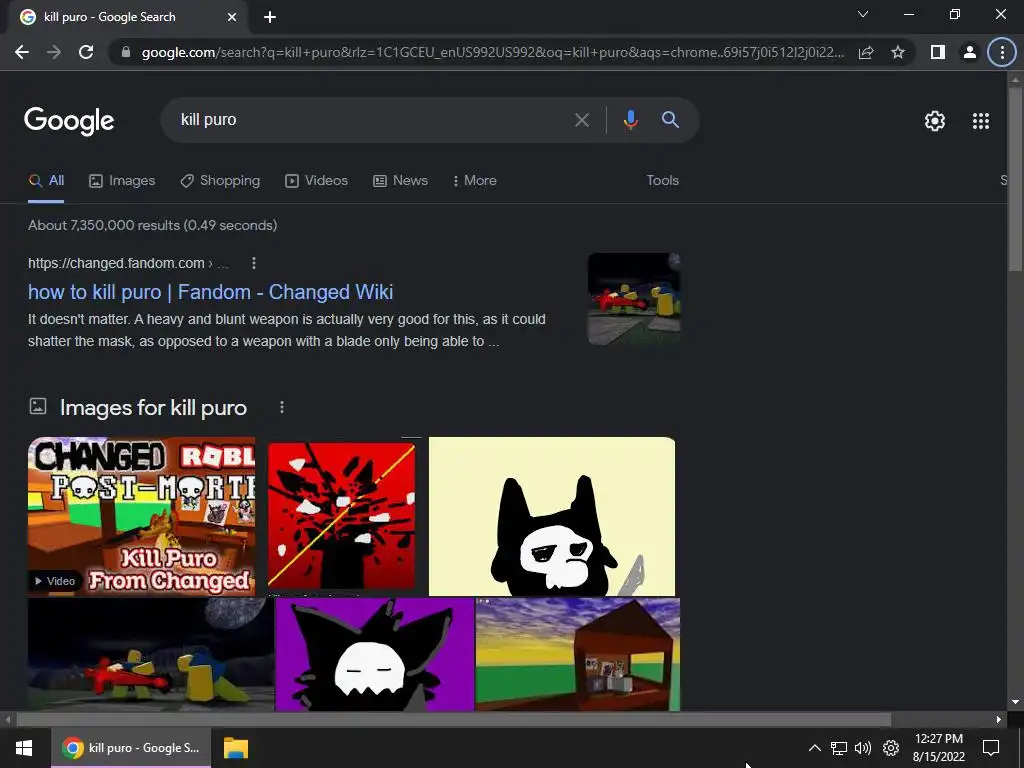Open the Chrome side panel
The image size is (1024, 768).
[x=938, y=52]
